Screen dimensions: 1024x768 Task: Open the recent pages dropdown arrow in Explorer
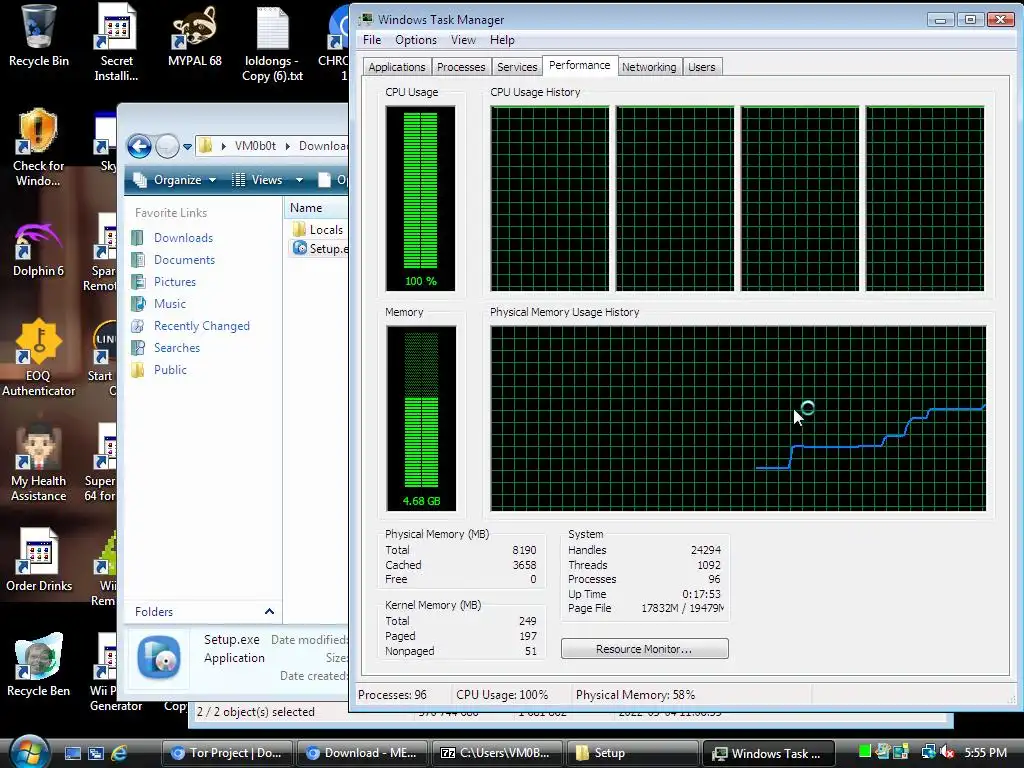click(187, 146)
